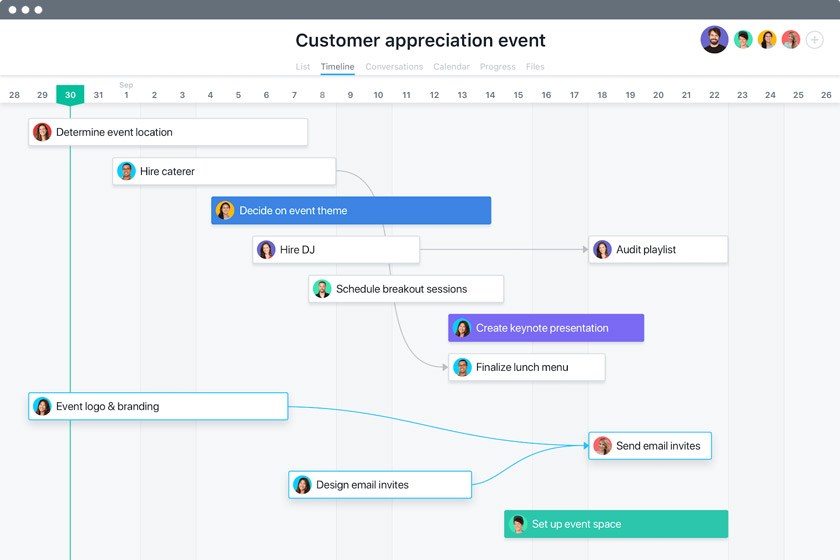Image resolution: width=840 pixels, height=560 pixels.
Task: Click the add member plus icon
Action: click(815, 40)
